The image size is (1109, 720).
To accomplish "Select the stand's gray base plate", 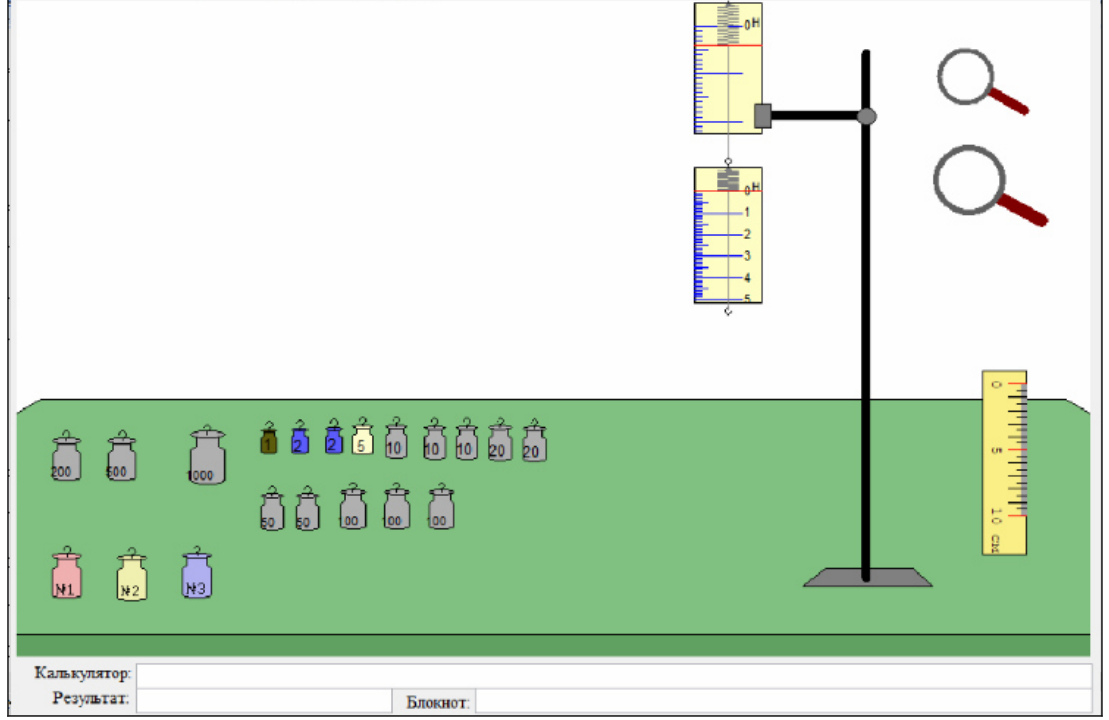I will tap(867, 577).
